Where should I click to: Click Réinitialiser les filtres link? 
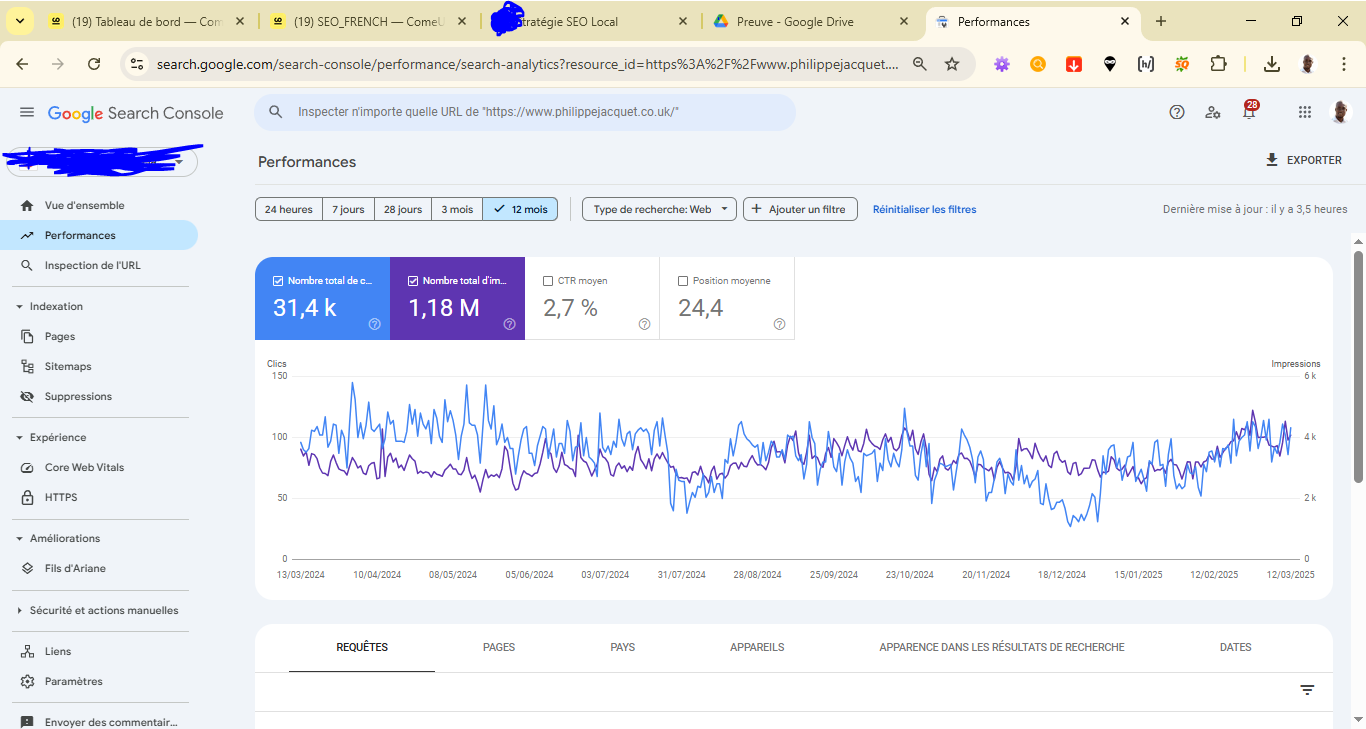pos(924,209)
